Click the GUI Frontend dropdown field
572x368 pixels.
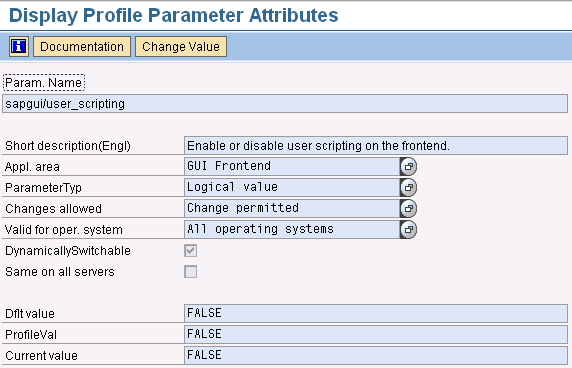[292, 166]
